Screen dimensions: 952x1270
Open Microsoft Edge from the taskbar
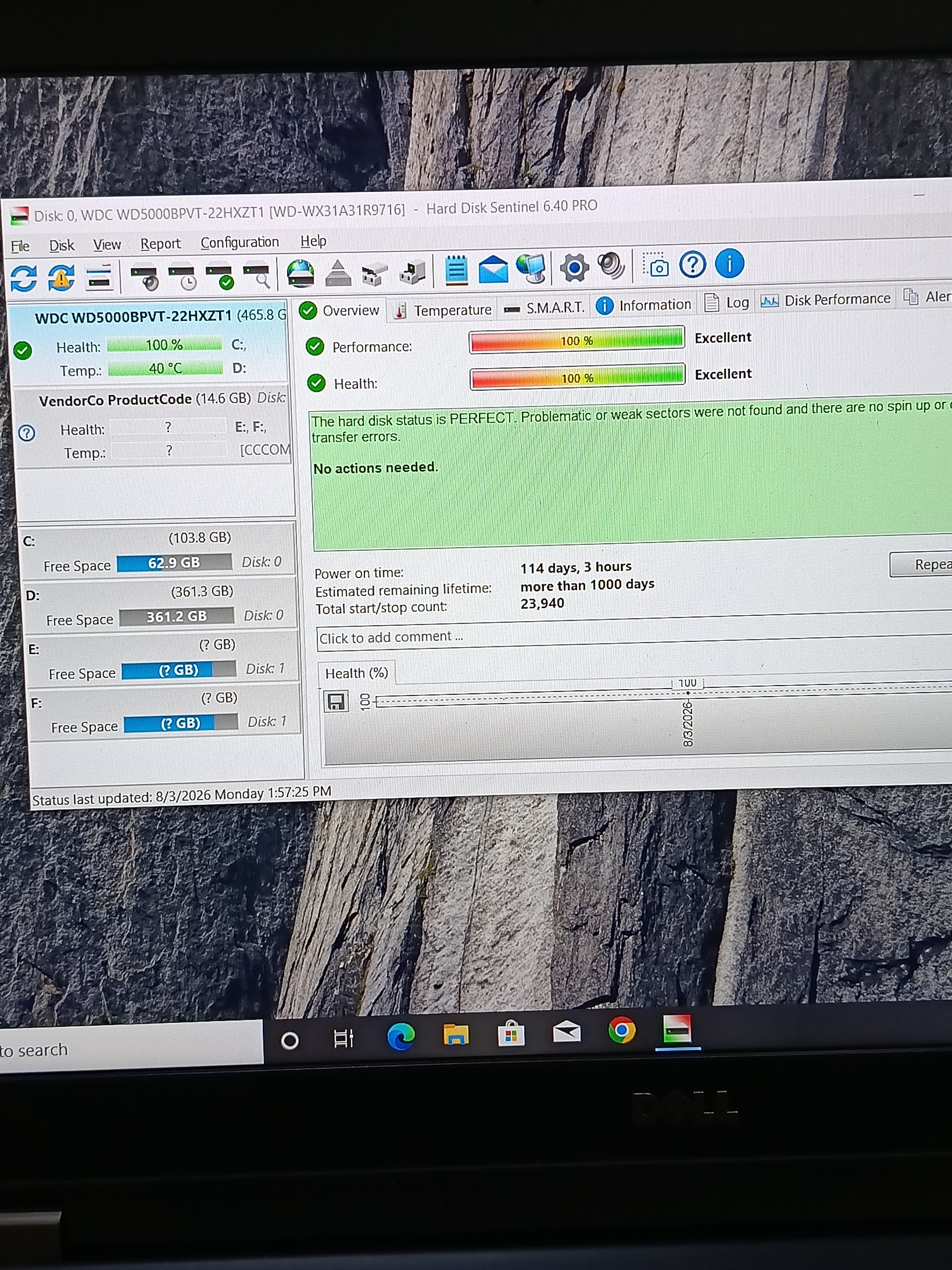pos(401,1037)
